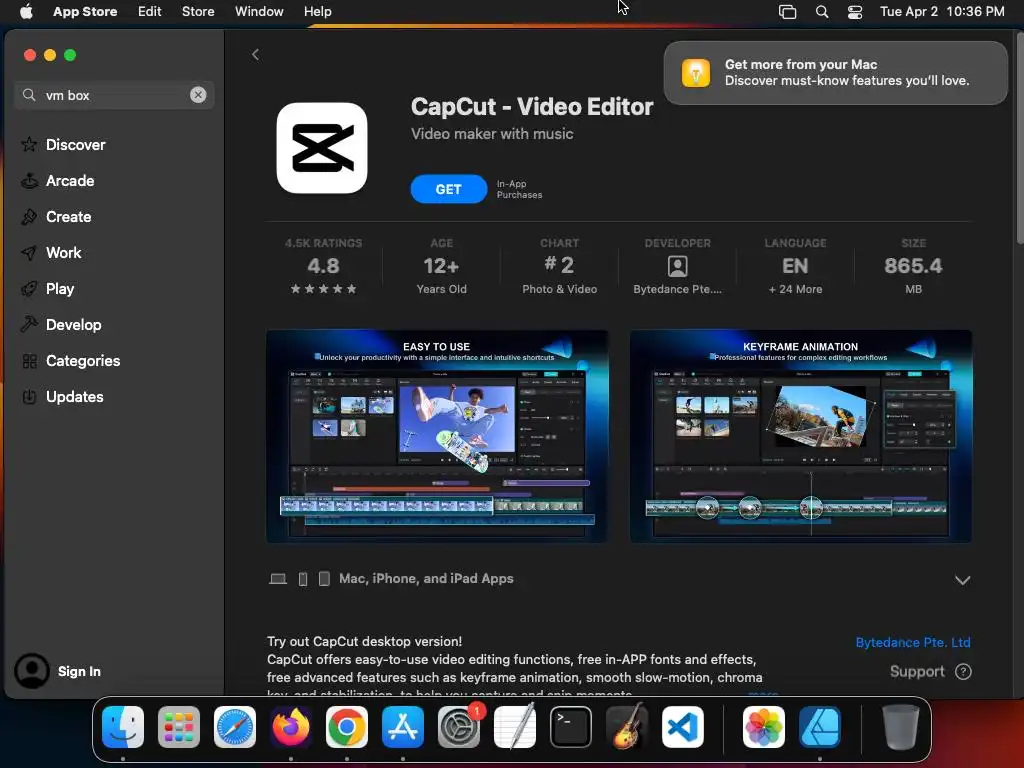The height and width of the screenshot is (768, 1024).
Task: Click the vm box search field
Action: pyautogui.click(x=114, y=95)
